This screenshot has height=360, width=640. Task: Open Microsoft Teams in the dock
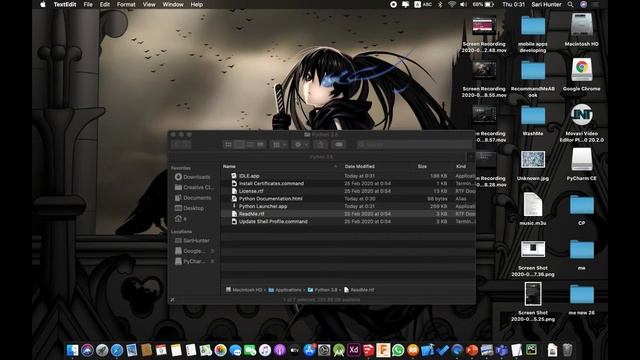502,350
